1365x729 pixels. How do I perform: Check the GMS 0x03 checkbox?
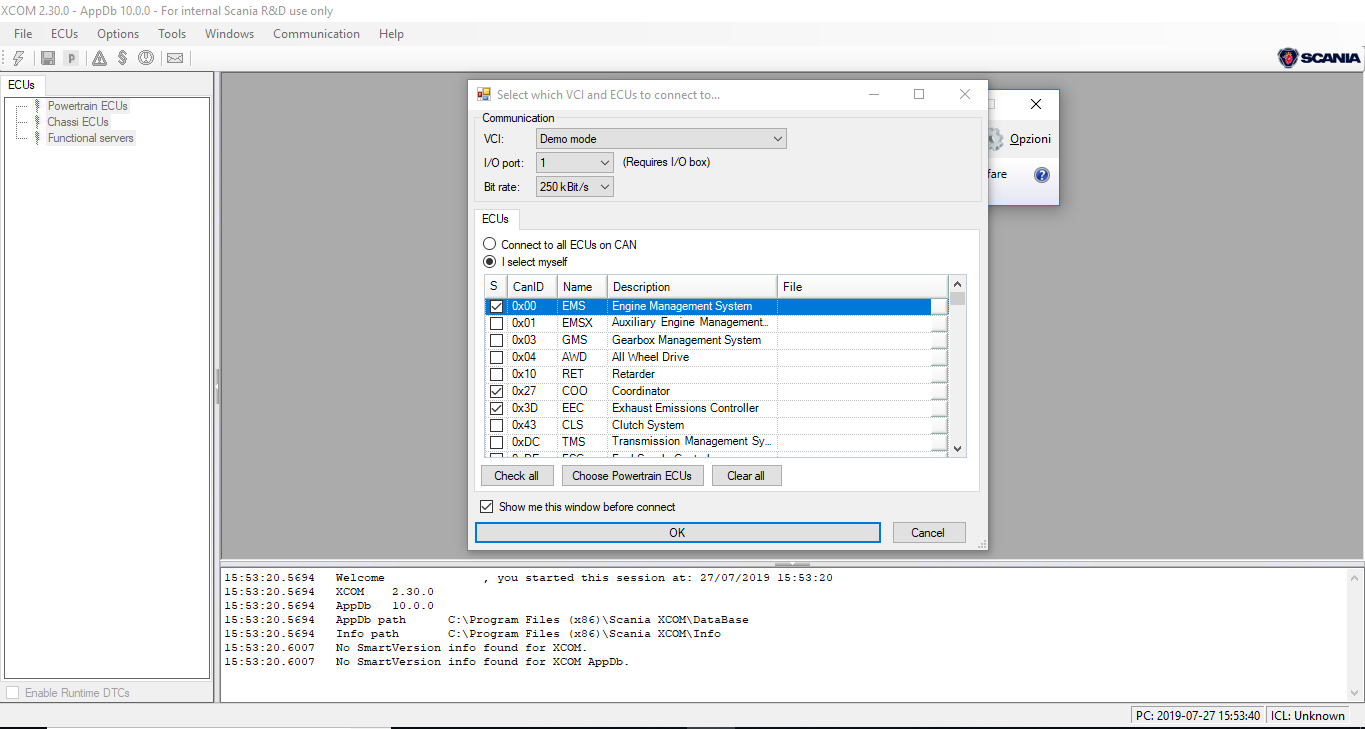point(496,341)
